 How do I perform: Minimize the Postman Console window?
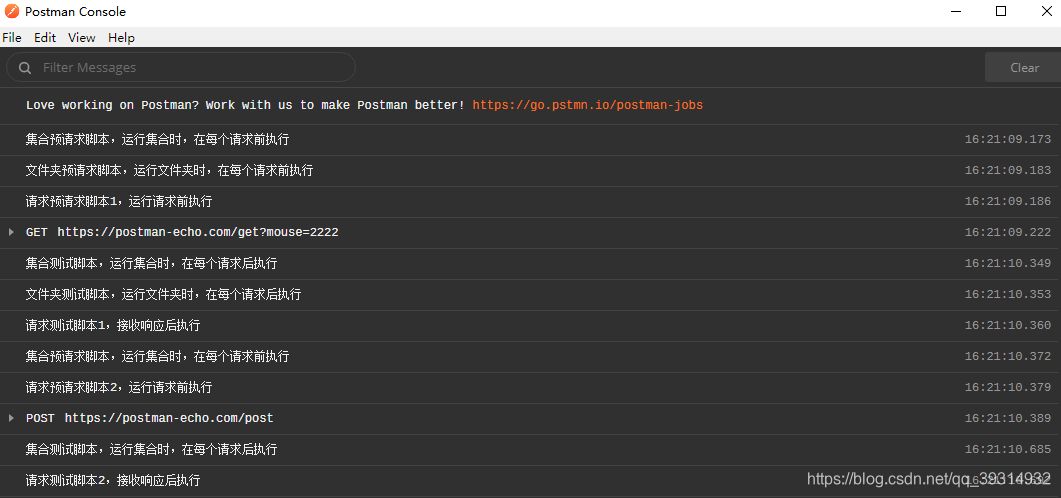[x=956, y=12]
